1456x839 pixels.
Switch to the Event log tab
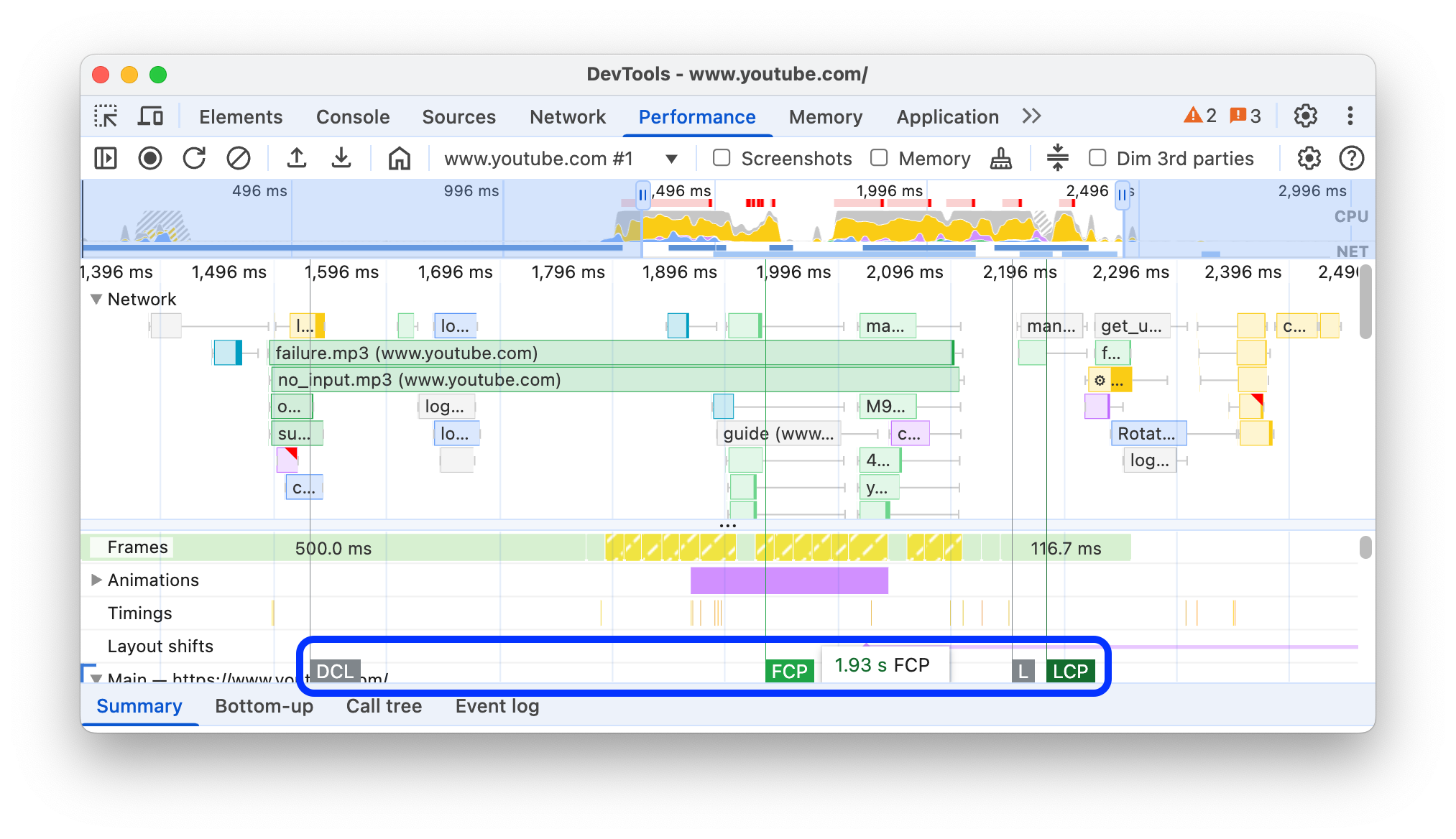tap(497, 705)
